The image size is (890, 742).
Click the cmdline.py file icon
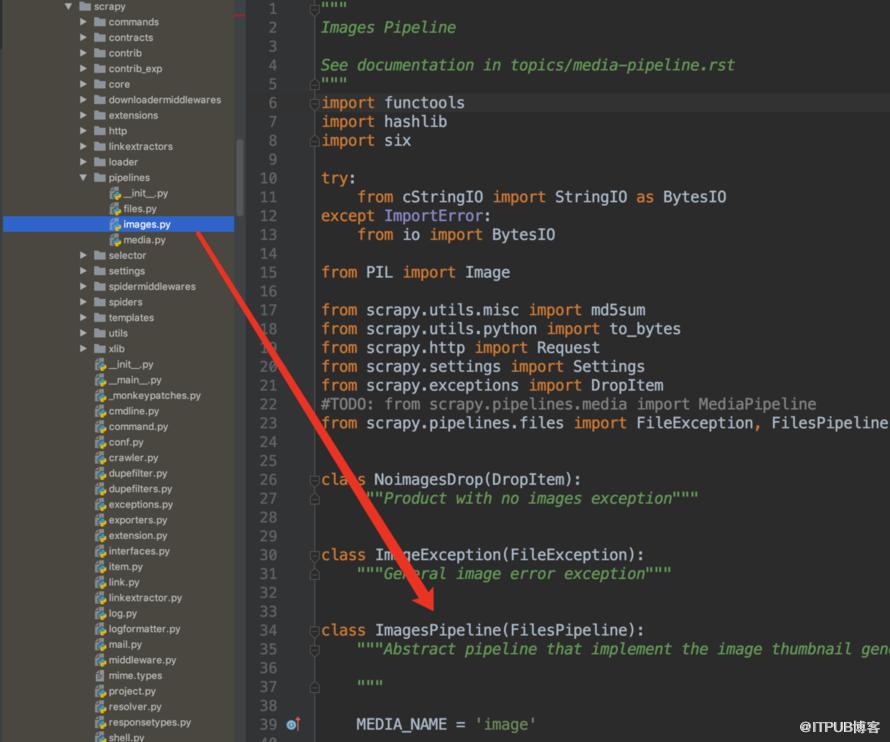[100, 411]
